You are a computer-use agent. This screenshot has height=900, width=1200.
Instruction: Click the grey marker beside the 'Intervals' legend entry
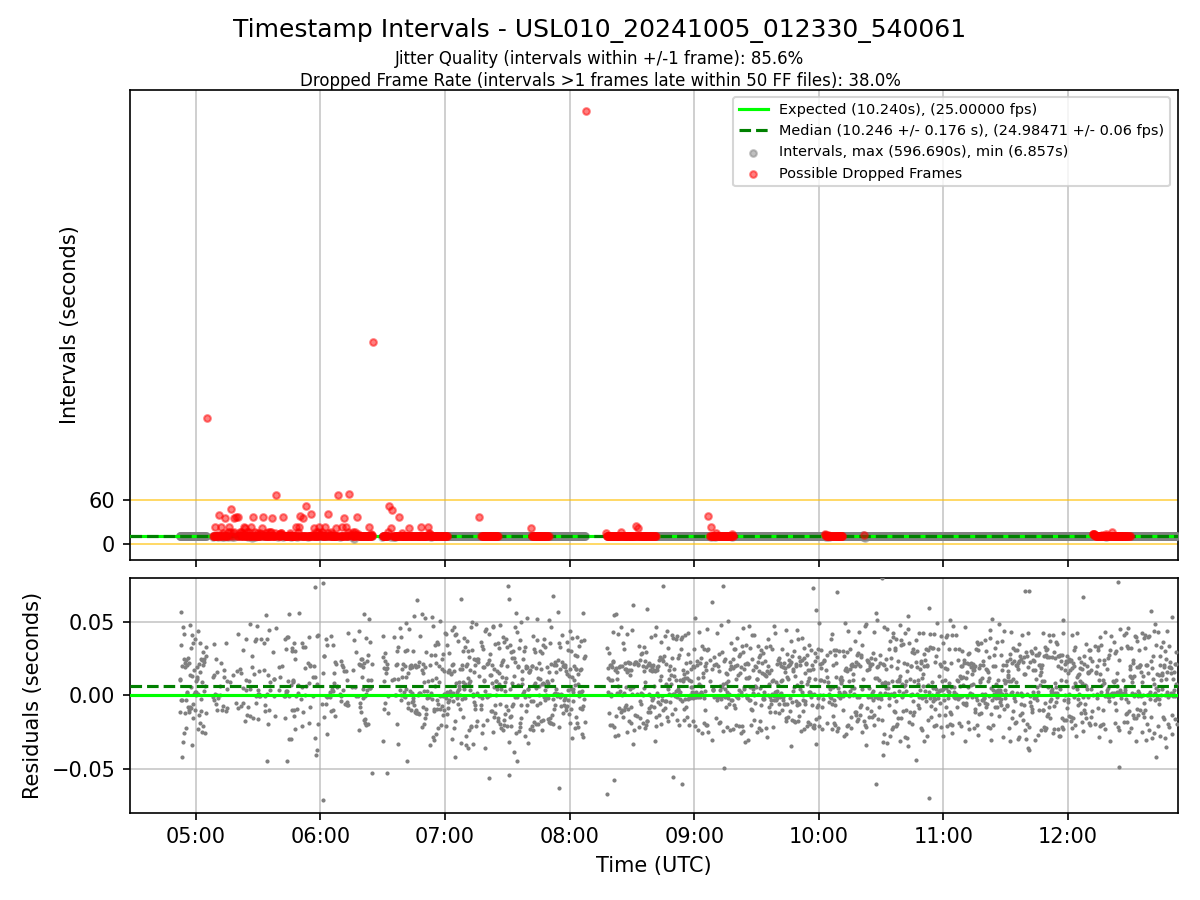click(x=754, y=153)
